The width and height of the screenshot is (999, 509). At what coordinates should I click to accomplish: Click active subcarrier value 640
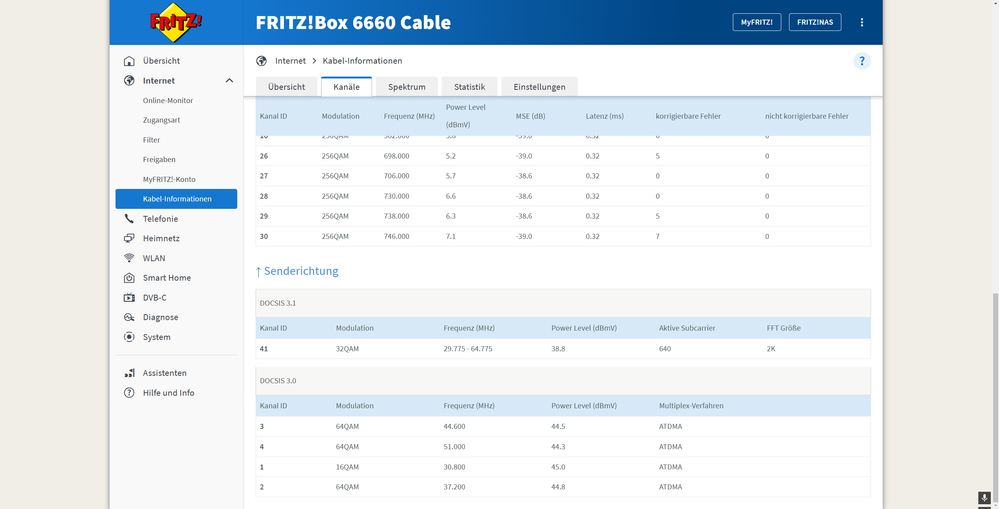(665, 349)
